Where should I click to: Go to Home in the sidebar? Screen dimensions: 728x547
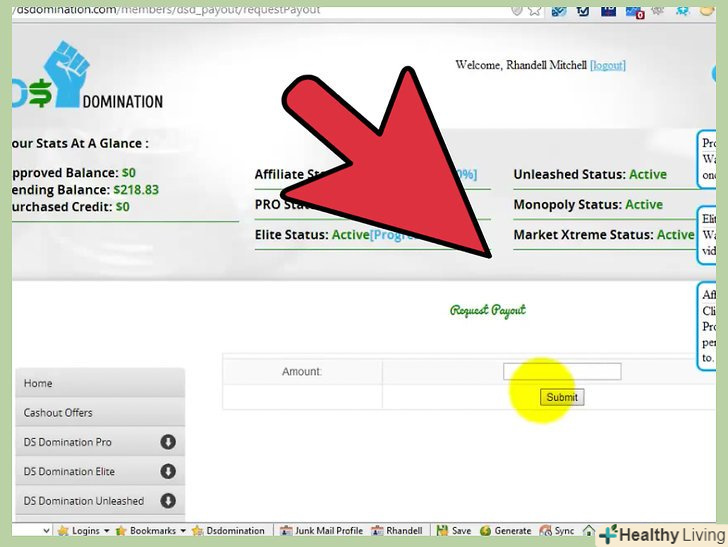point(100,383)
